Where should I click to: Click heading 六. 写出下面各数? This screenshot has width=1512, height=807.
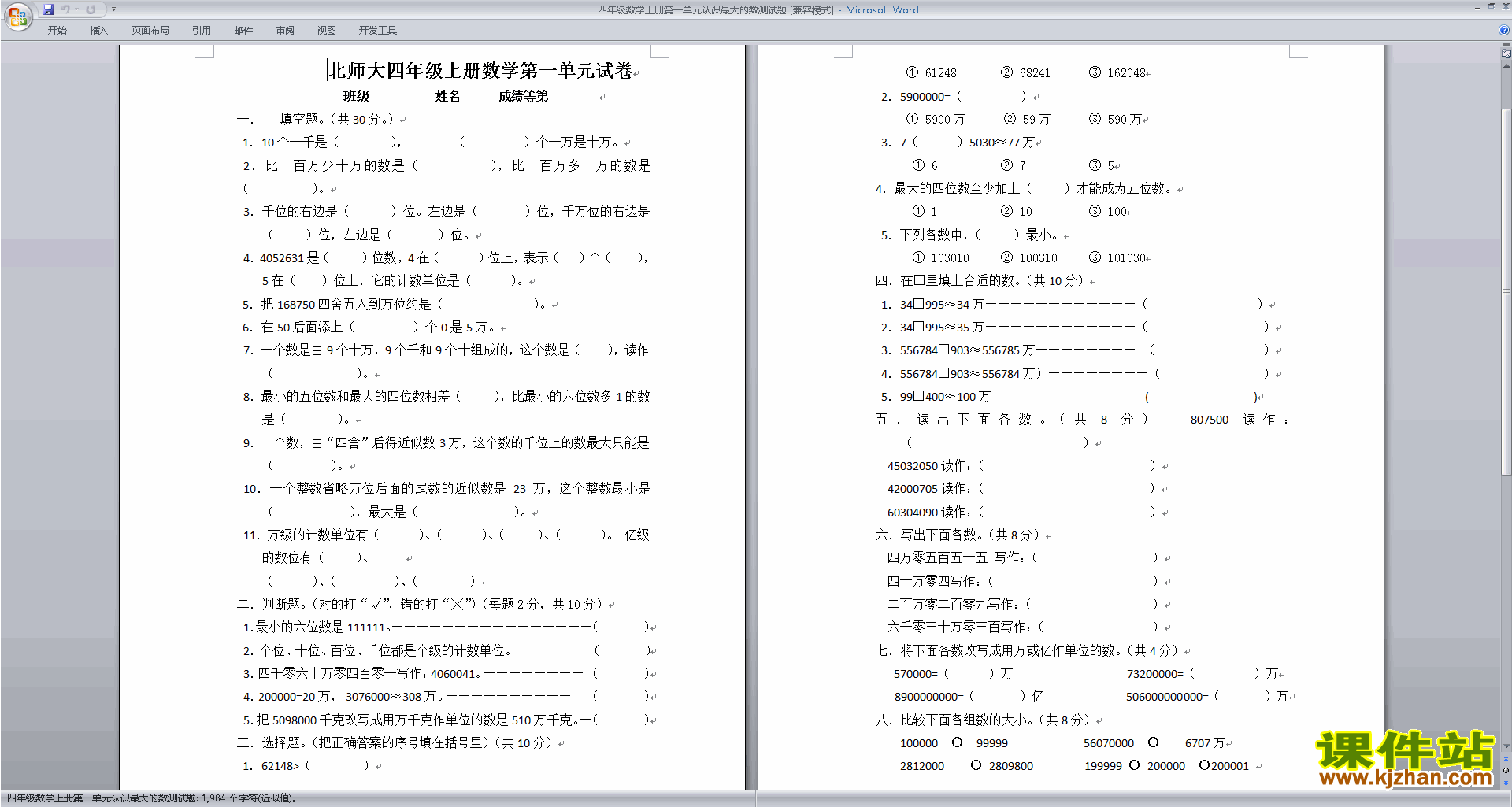pyautogui.click(x=958, y=535)
